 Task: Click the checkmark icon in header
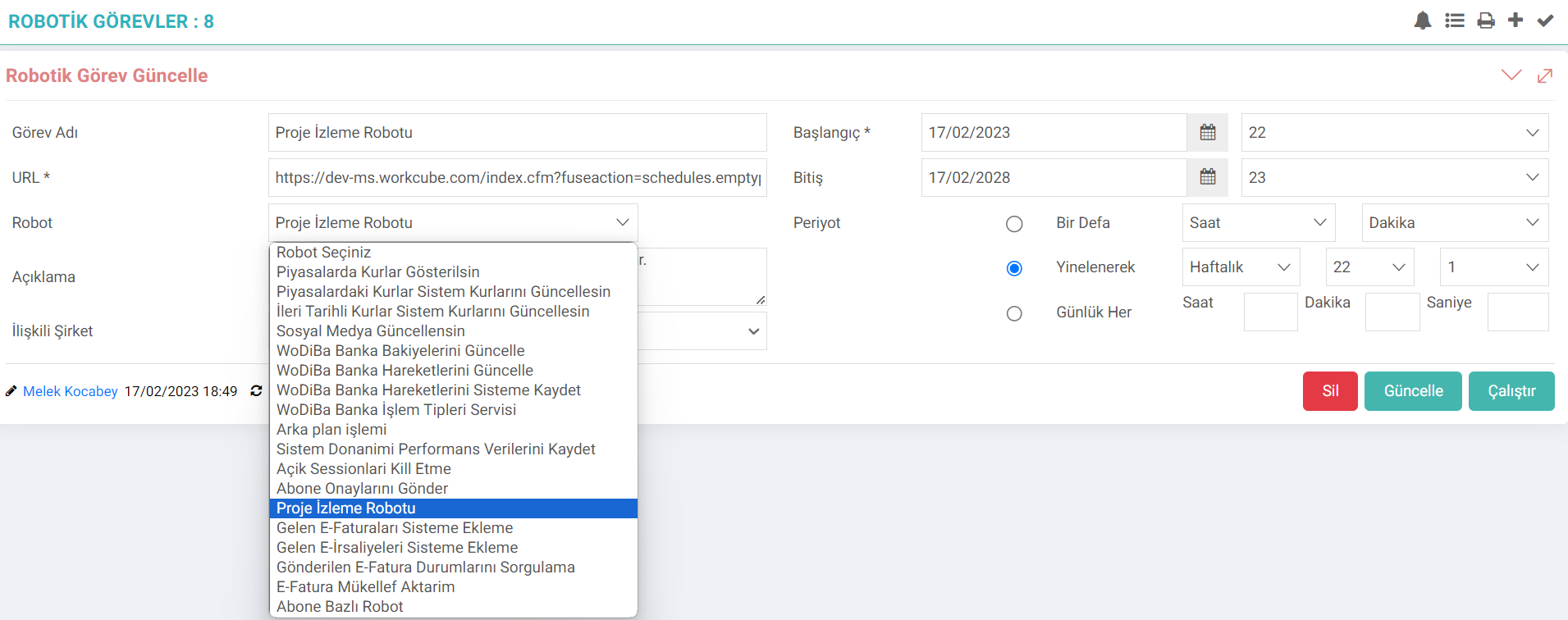pos(1545,21)
